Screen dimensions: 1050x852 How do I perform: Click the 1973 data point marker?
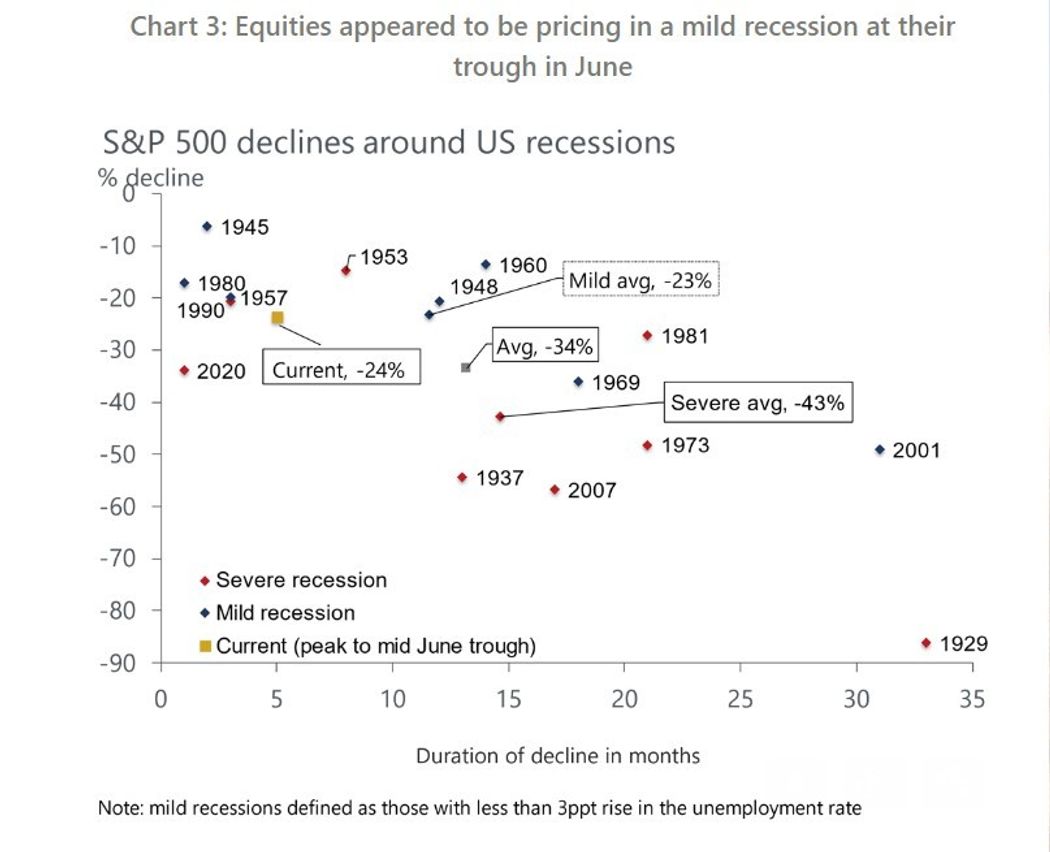pyautogui.click(x=648, y=445)
